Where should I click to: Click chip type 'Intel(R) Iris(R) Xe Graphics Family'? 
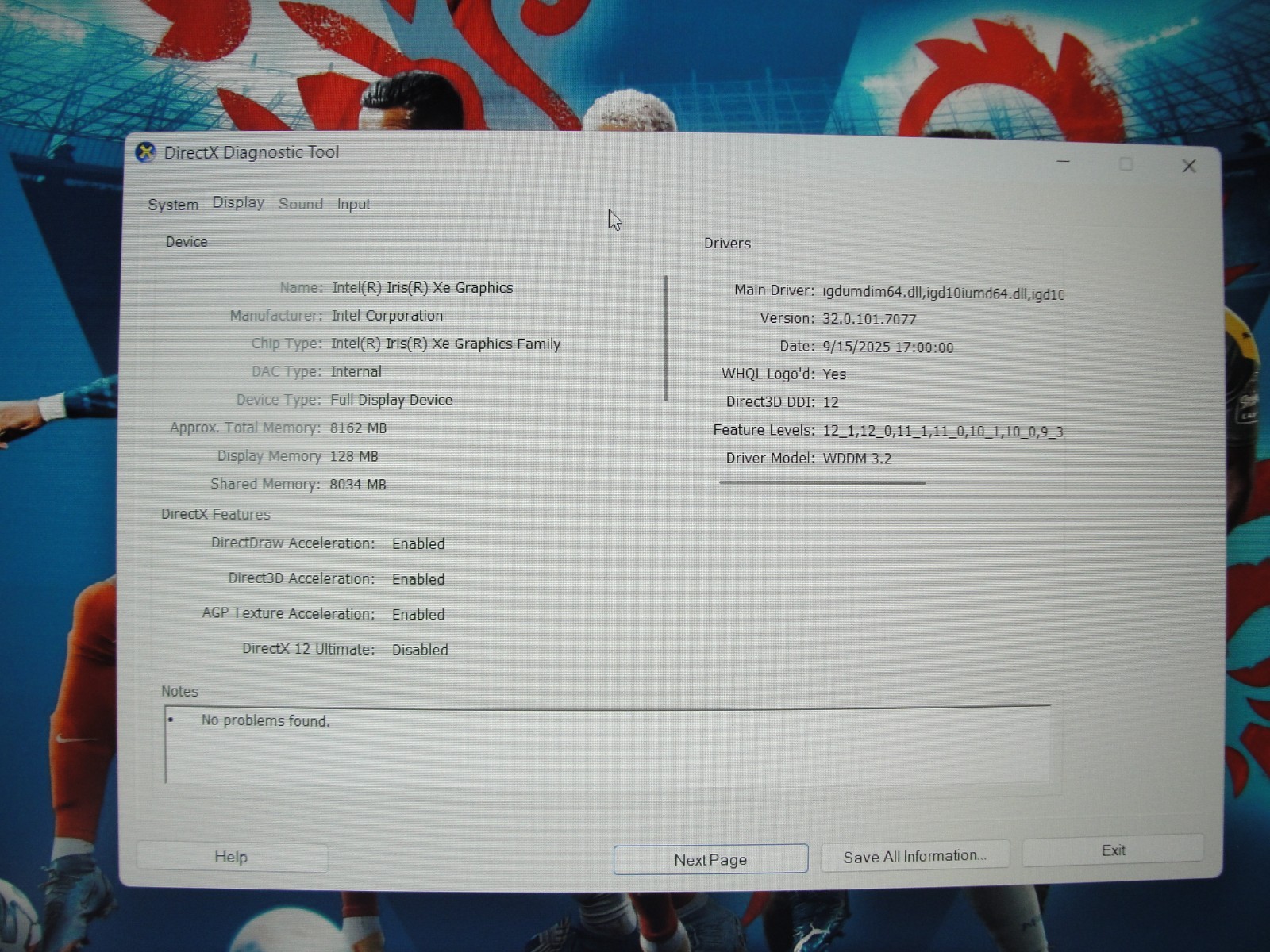pos(446,344)
